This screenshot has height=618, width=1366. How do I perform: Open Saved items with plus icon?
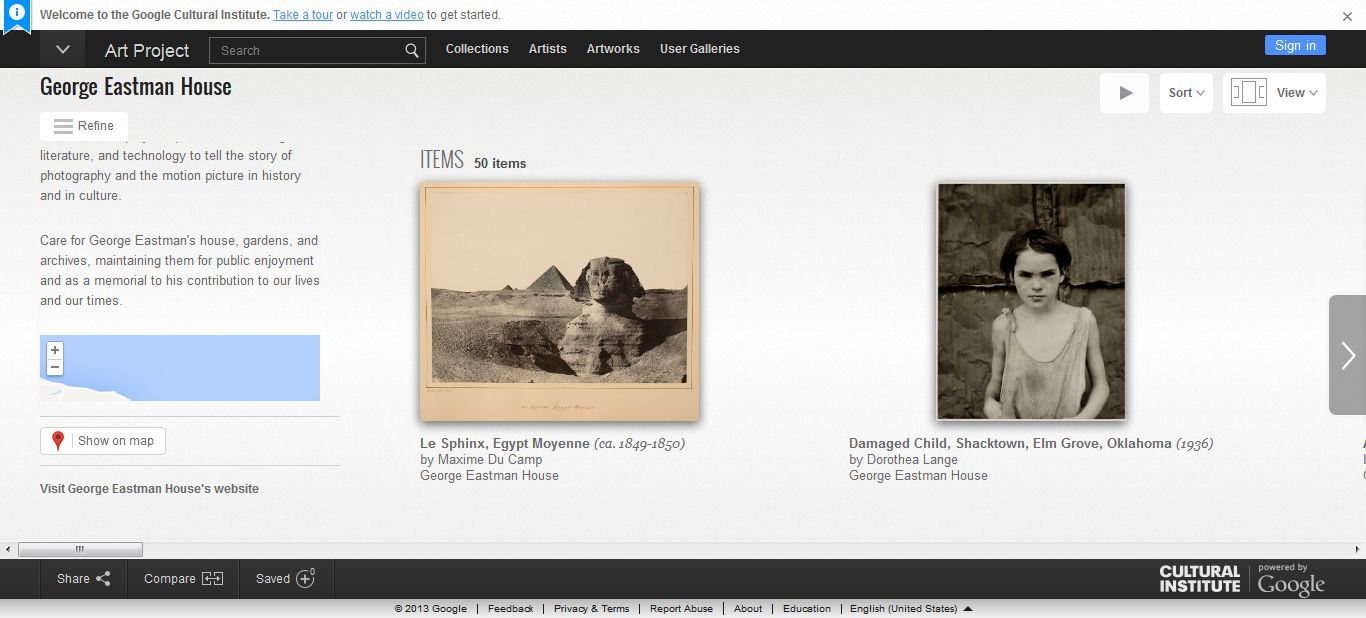click(286, 579)
